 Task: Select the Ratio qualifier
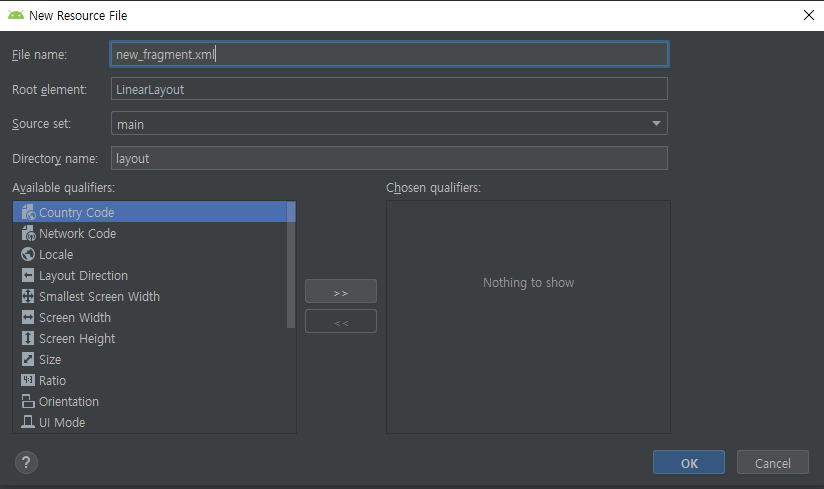53,381
